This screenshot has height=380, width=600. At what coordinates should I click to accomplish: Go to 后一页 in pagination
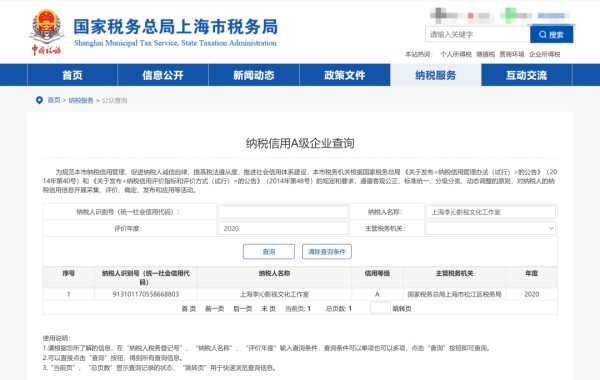(x=243, y=309)
